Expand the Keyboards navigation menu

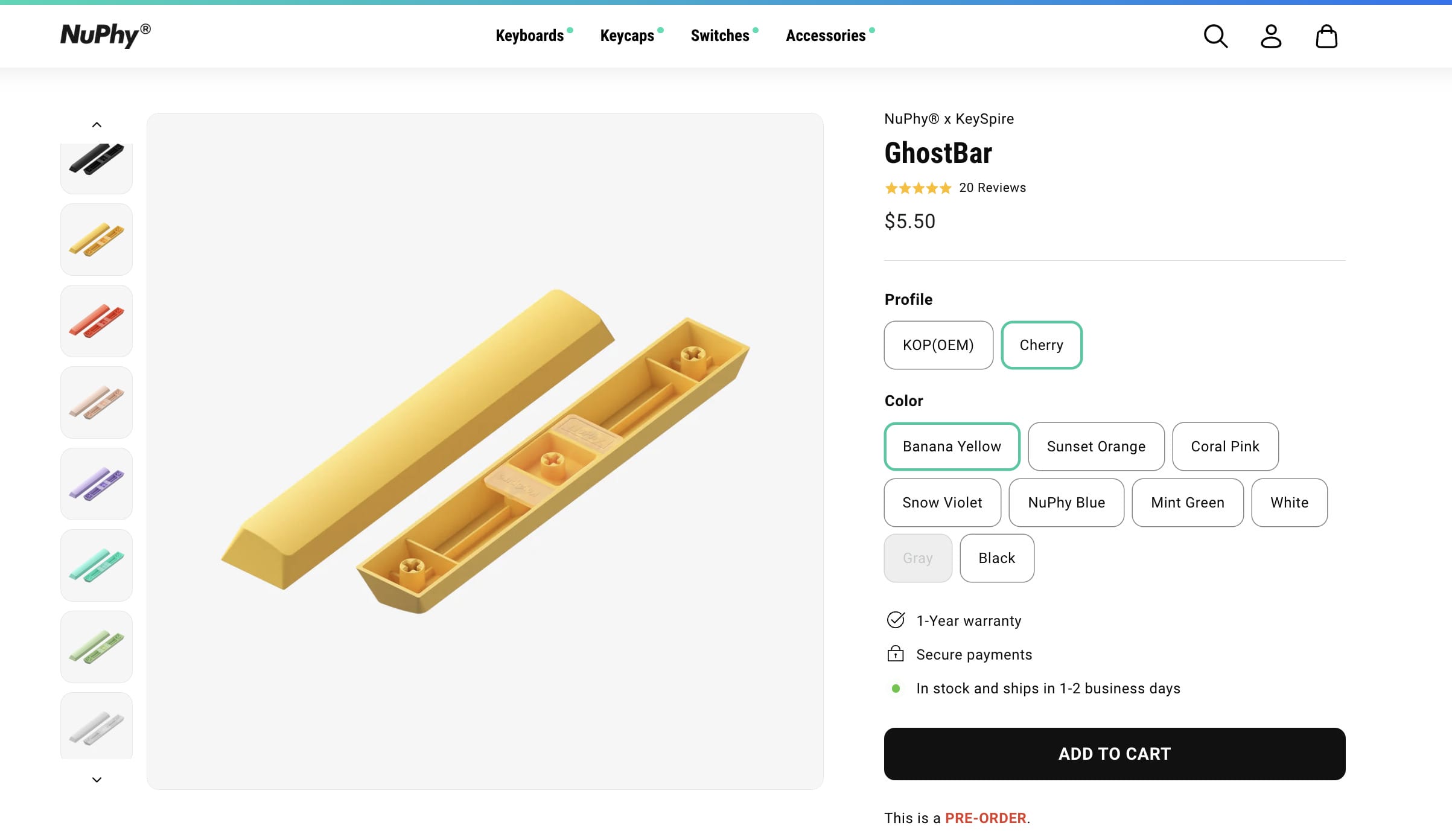[x=530, y=36]
